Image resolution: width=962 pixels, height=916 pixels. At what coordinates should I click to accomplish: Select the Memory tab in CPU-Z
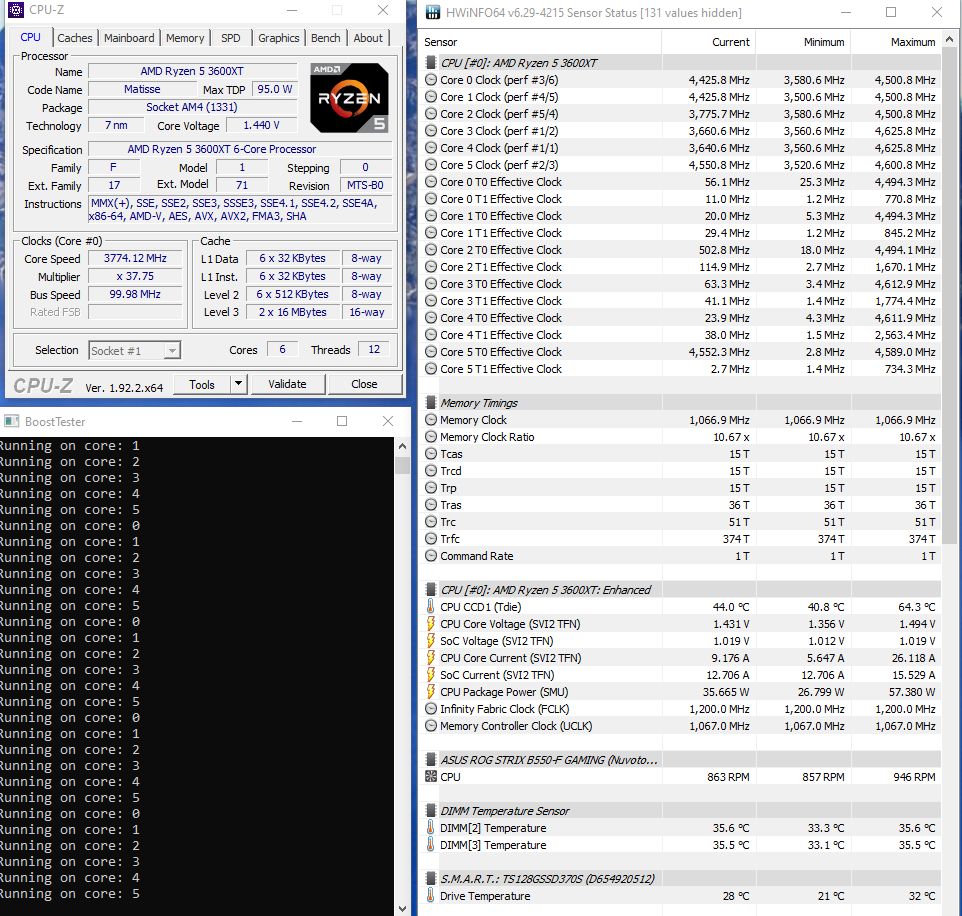185,38
